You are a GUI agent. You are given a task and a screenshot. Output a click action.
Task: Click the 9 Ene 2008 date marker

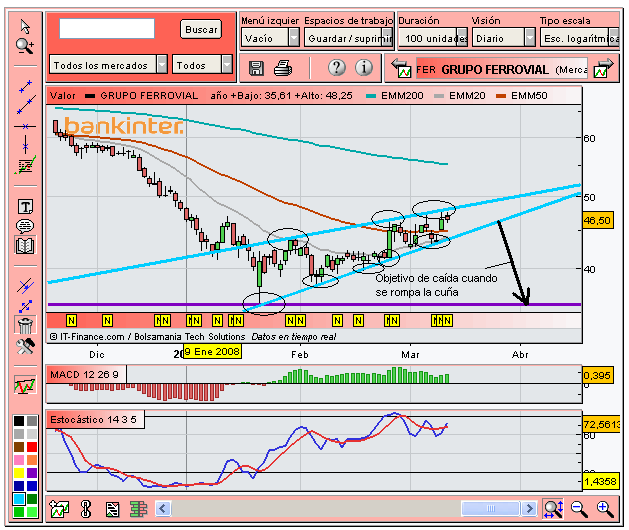[212, 351]
